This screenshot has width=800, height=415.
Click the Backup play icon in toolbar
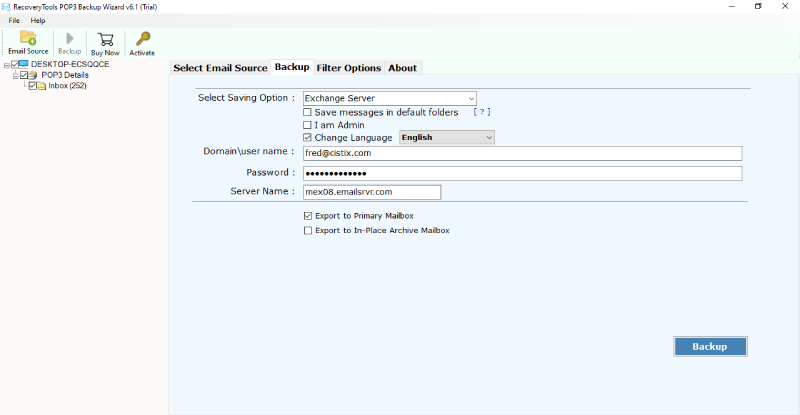tap(69, 38)
